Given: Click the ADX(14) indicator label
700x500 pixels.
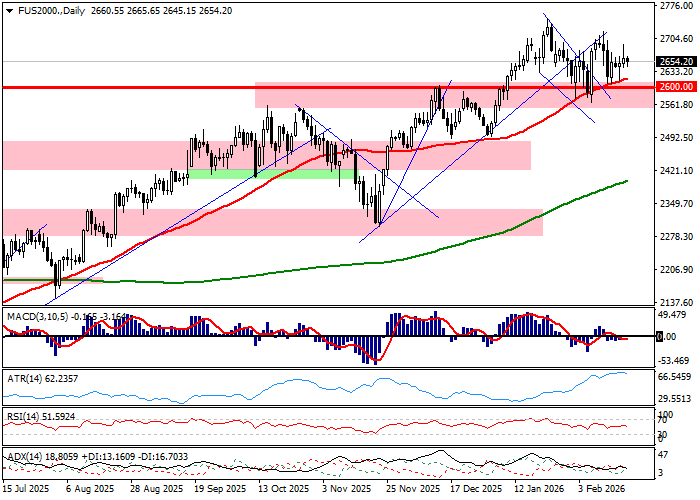Looking at the screenshot, I should click(26, 456).
